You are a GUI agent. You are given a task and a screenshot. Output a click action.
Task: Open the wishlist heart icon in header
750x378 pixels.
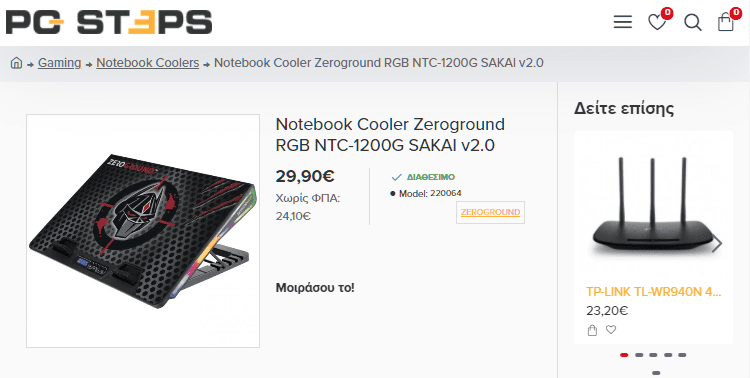657,22
